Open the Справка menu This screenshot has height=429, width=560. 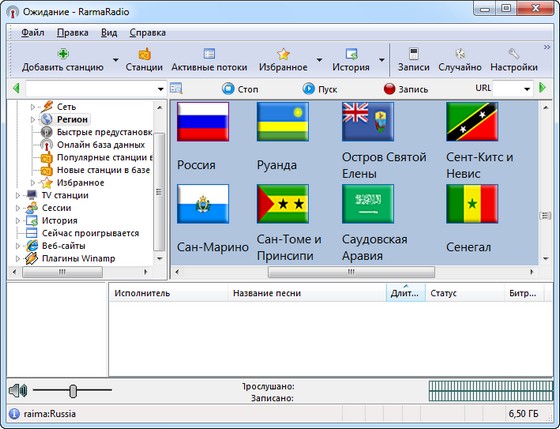(148, 33)
